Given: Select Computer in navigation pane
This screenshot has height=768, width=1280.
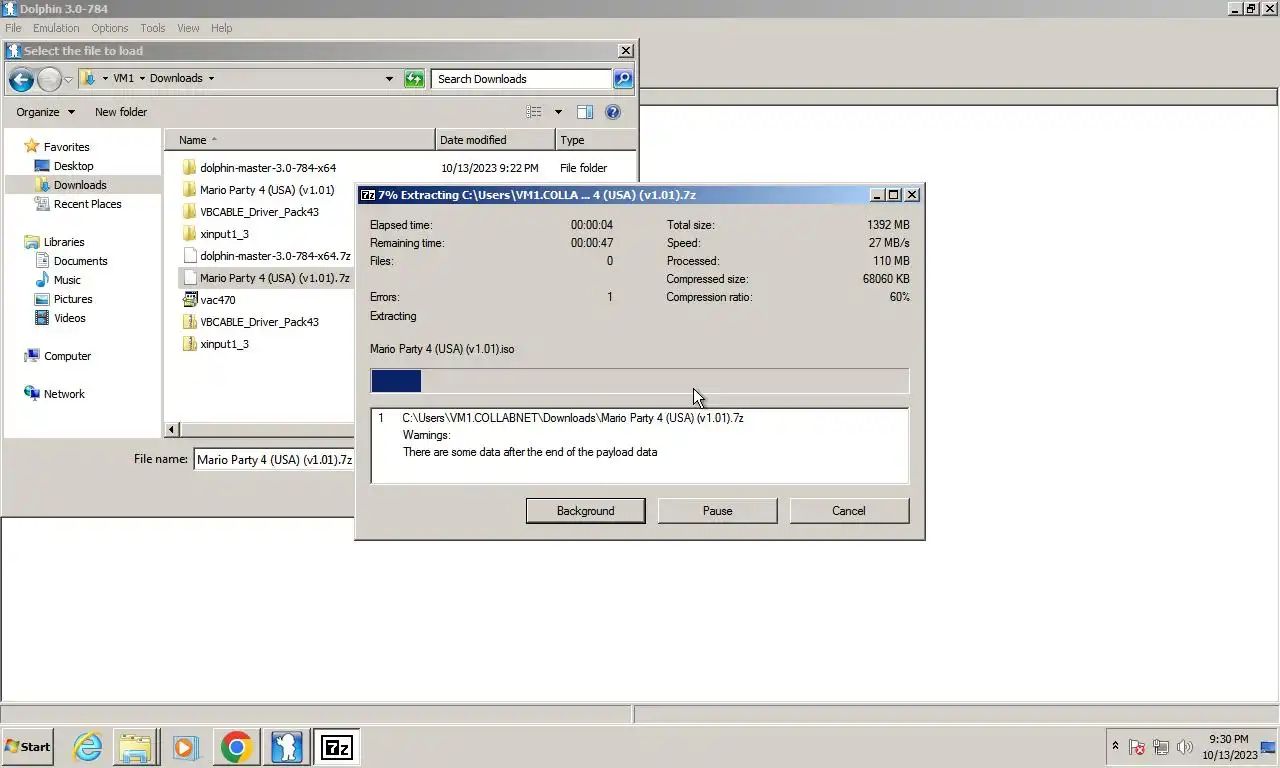Looking at the screenshot, I should 67,356.
